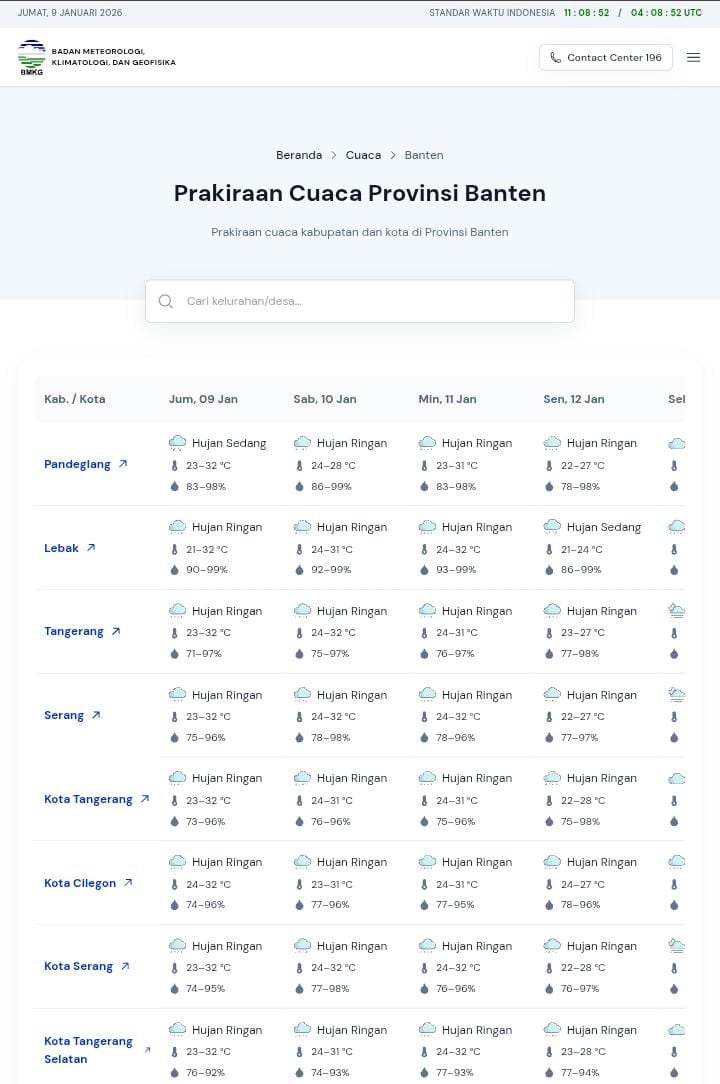Click the BMKG logo icon
Viewport: 720px width, 1084px height.
[x=32, y=58]
